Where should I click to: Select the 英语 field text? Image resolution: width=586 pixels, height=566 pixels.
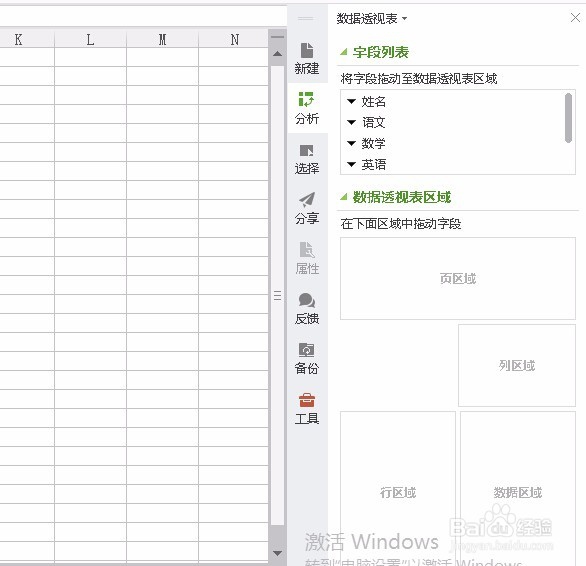tap(373, 164)
